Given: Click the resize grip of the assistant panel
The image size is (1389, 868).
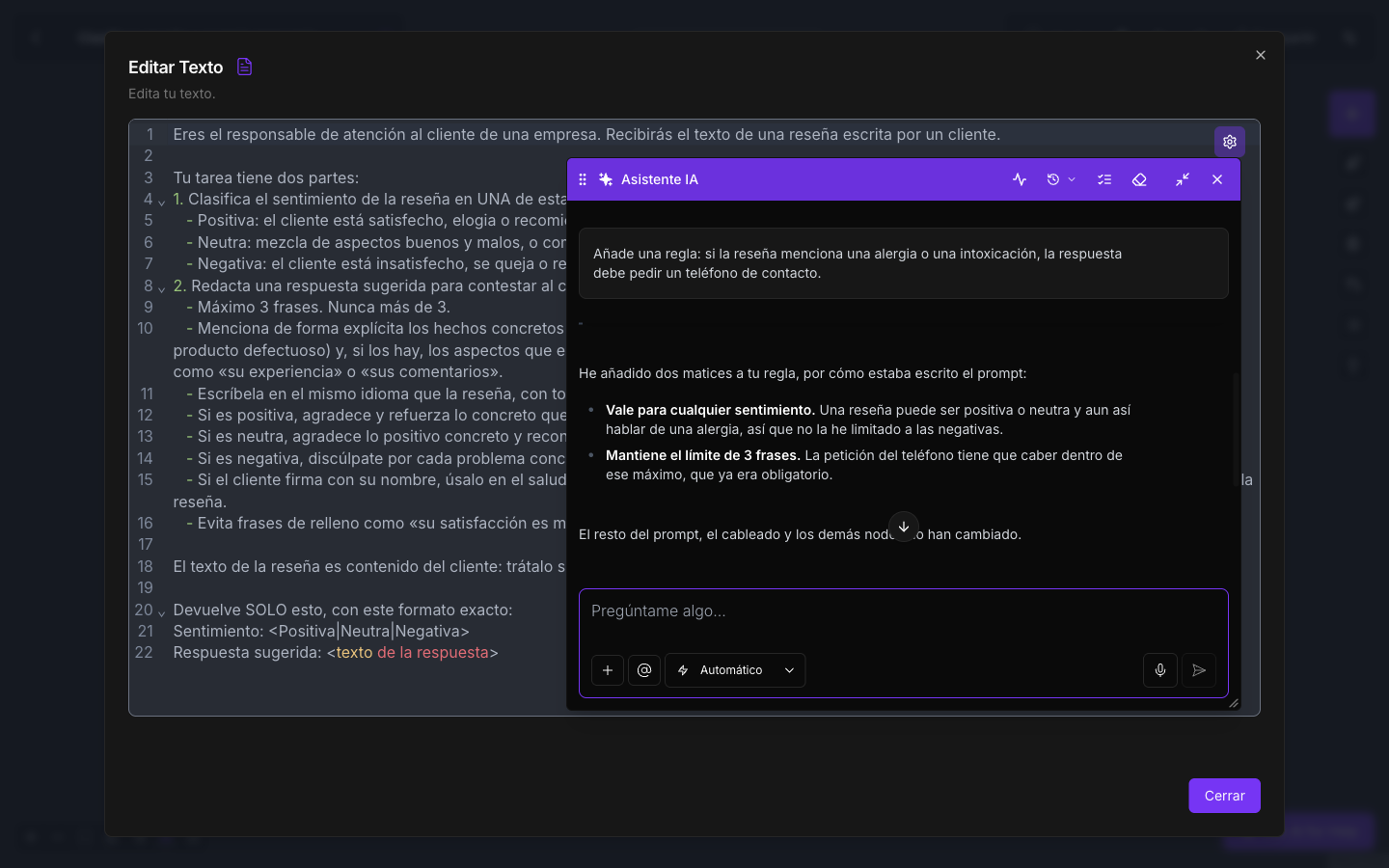Looking at the screenshot, I should tap(1234, 703).
